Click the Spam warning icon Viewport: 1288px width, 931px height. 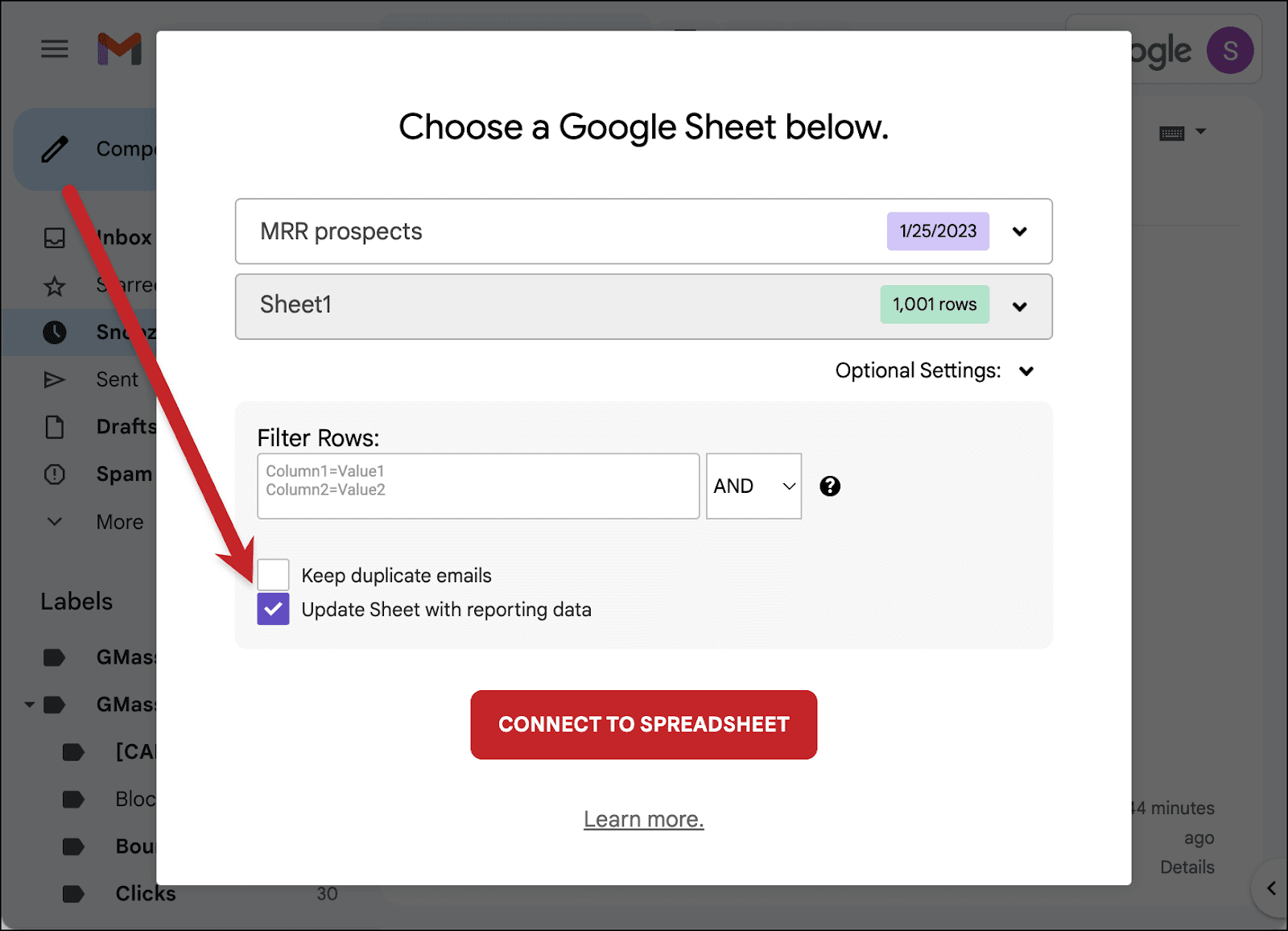click(55, 474)
